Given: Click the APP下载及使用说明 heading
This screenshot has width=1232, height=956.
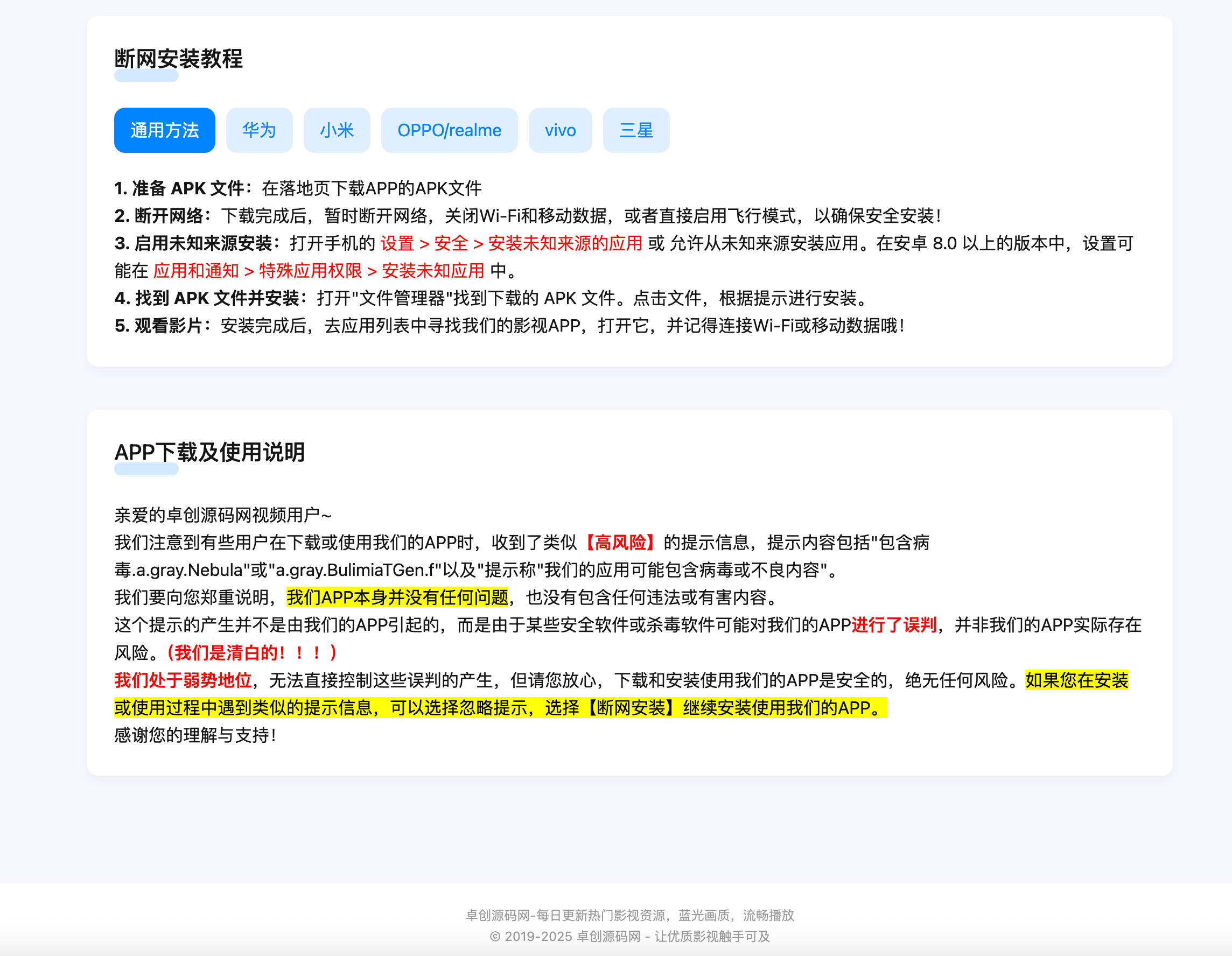Looking at the screenshot, I should click(209, 452).
